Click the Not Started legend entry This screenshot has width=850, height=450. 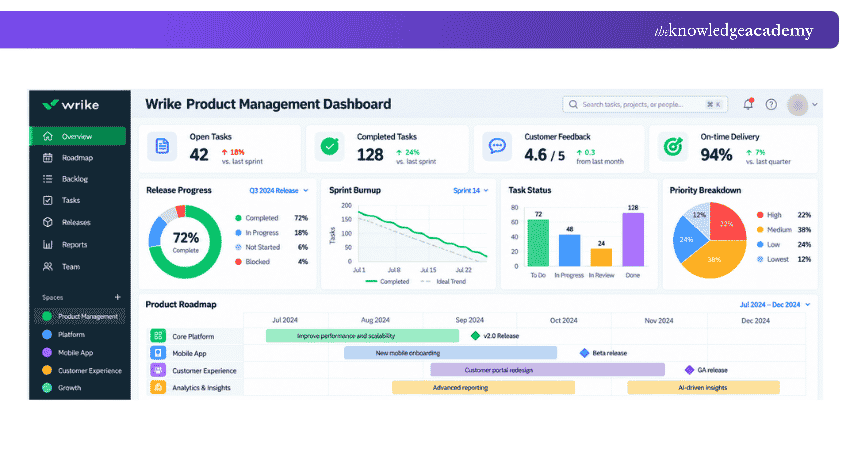[x=271, y=247]
